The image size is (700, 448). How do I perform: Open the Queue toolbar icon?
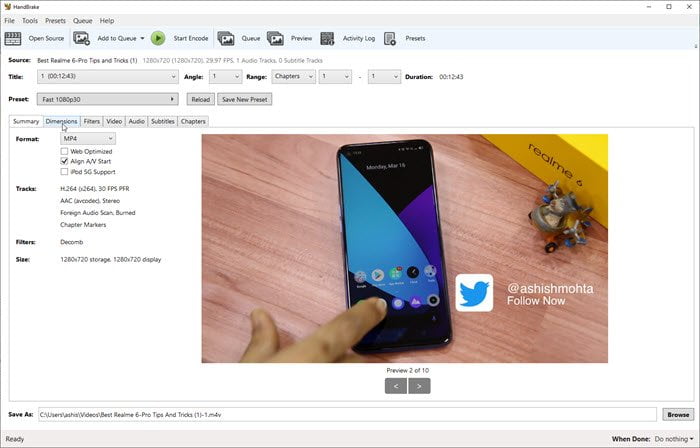pyautogui.click(x=226, y=38)
